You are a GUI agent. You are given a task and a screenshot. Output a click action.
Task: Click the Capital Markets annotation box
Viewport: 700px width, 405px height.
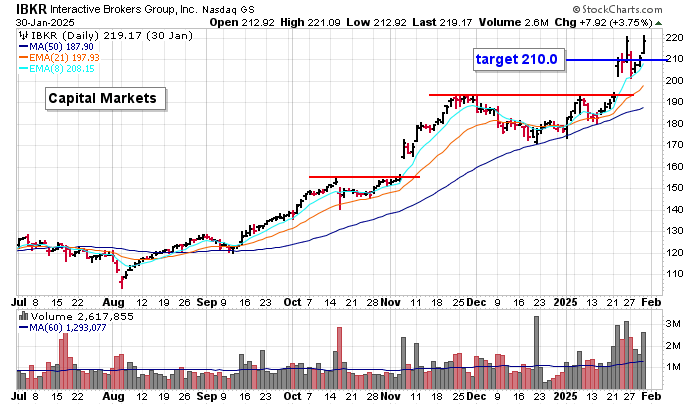pyautogui.click(x=105, y=99)
